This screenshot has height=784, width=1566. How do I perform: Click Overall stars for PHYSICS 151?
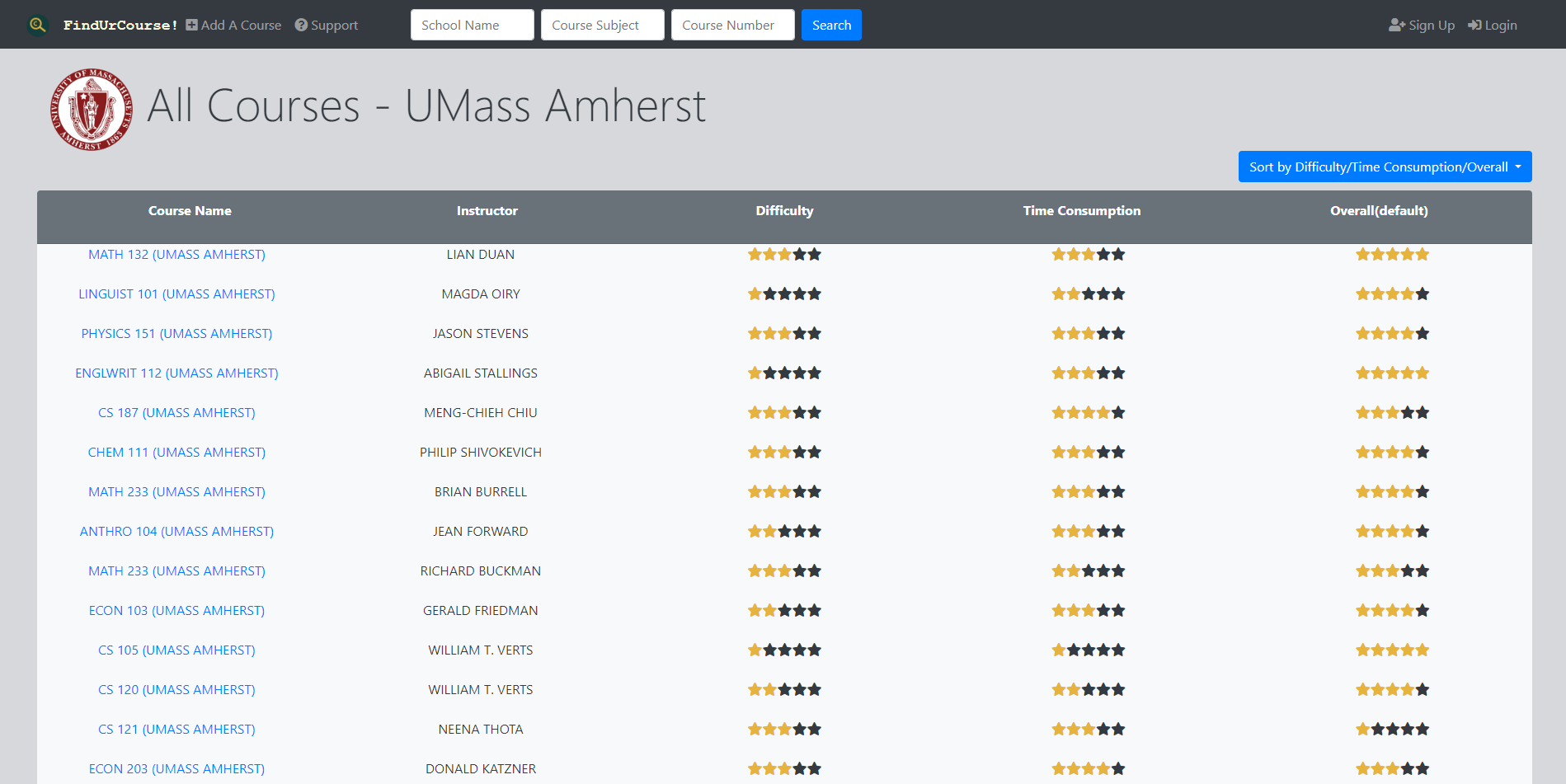point(1392,334)
